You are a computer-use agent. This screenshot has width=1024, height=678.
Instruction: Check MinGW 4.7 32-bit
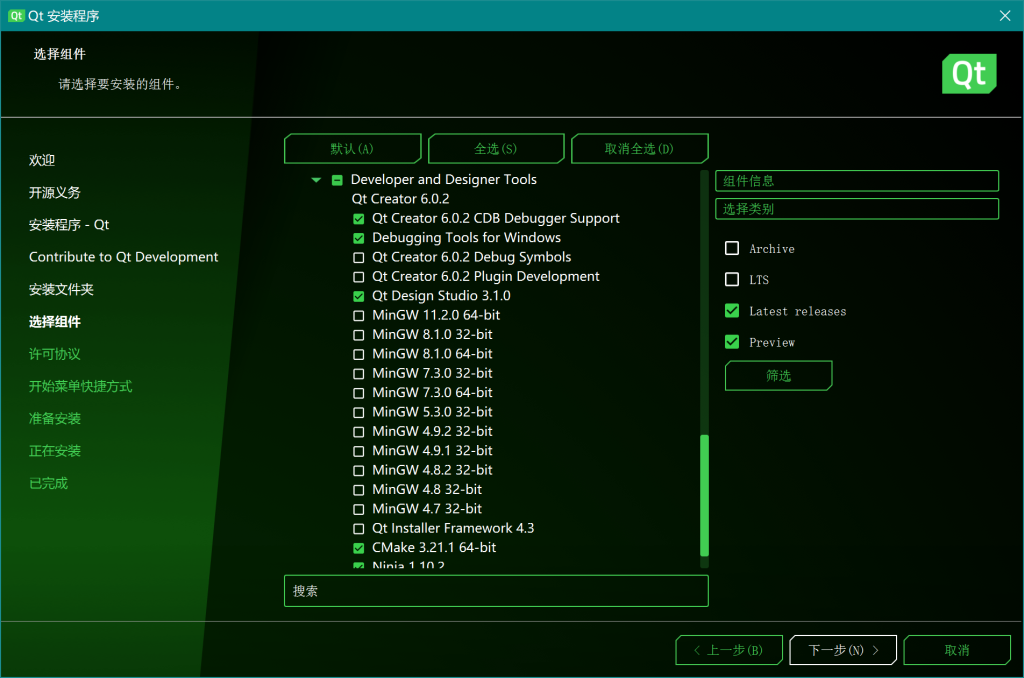[359, 509]
